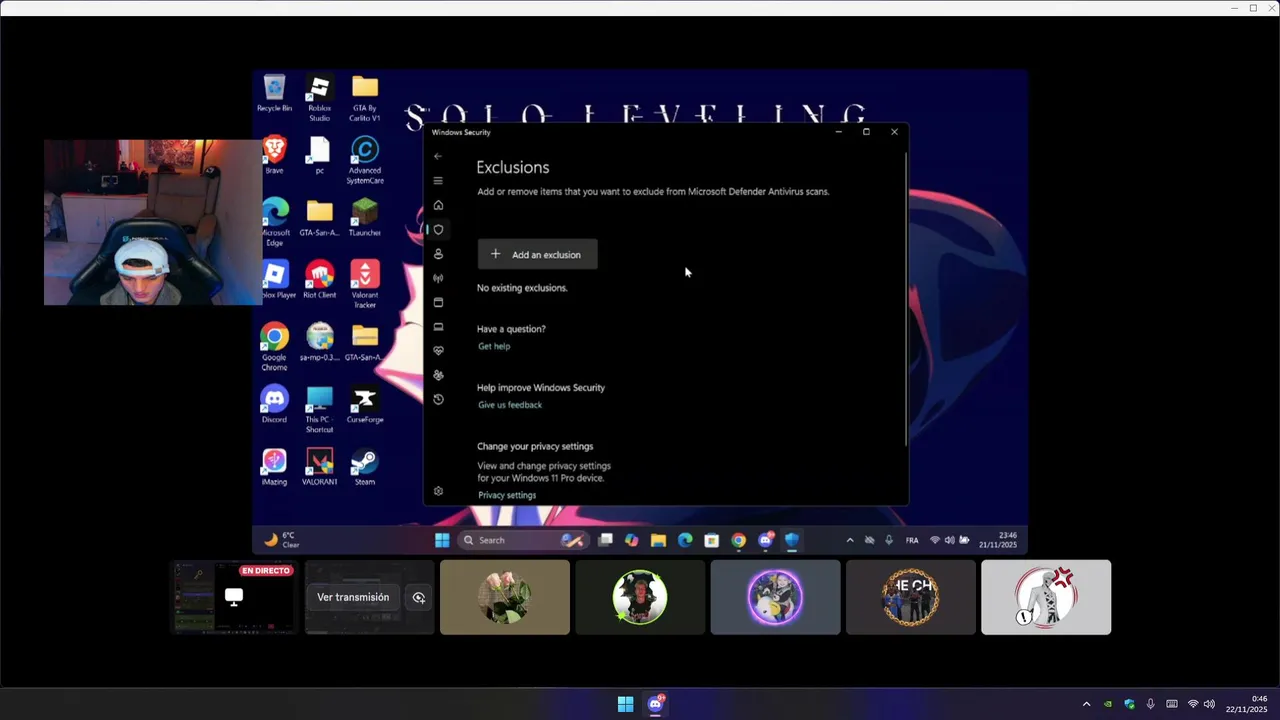
Task: Open weather widget showing 6°C Clear
Action: tap(282, 540)
